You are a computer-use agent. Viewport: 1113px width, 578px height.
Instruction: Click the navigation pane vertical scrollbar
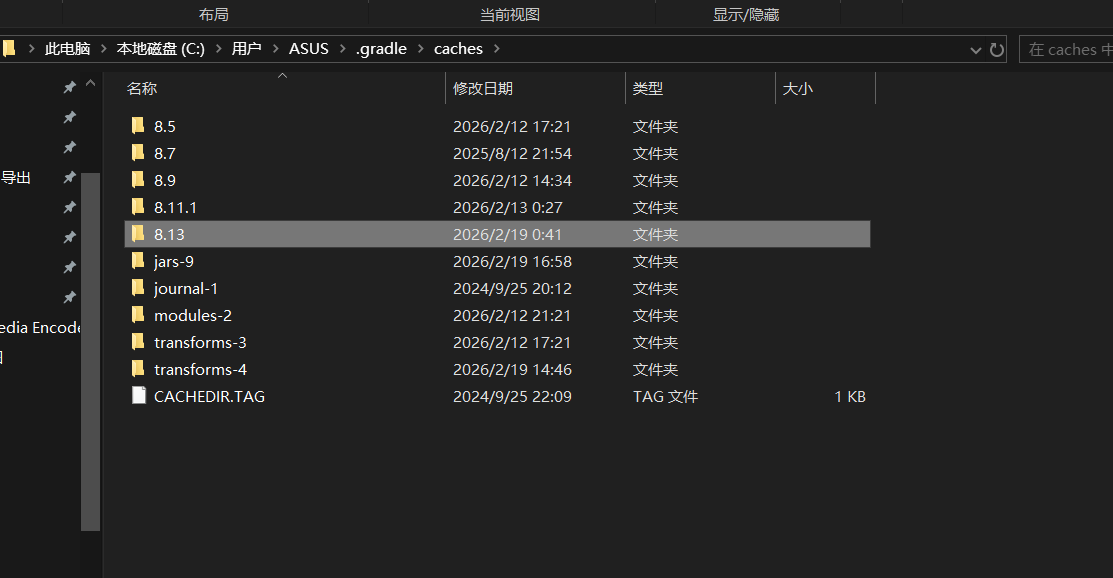pos(91,350)
